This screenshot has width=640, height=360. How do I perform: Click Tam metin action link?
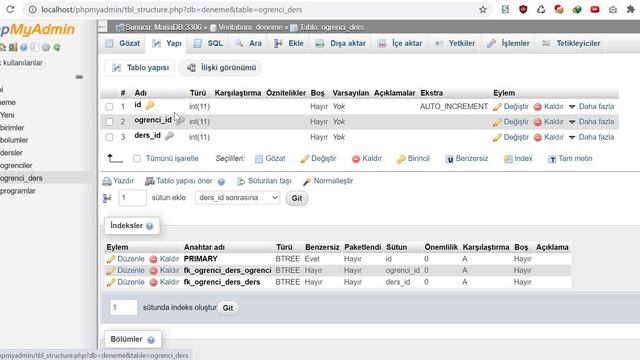[x=570, y=158]
